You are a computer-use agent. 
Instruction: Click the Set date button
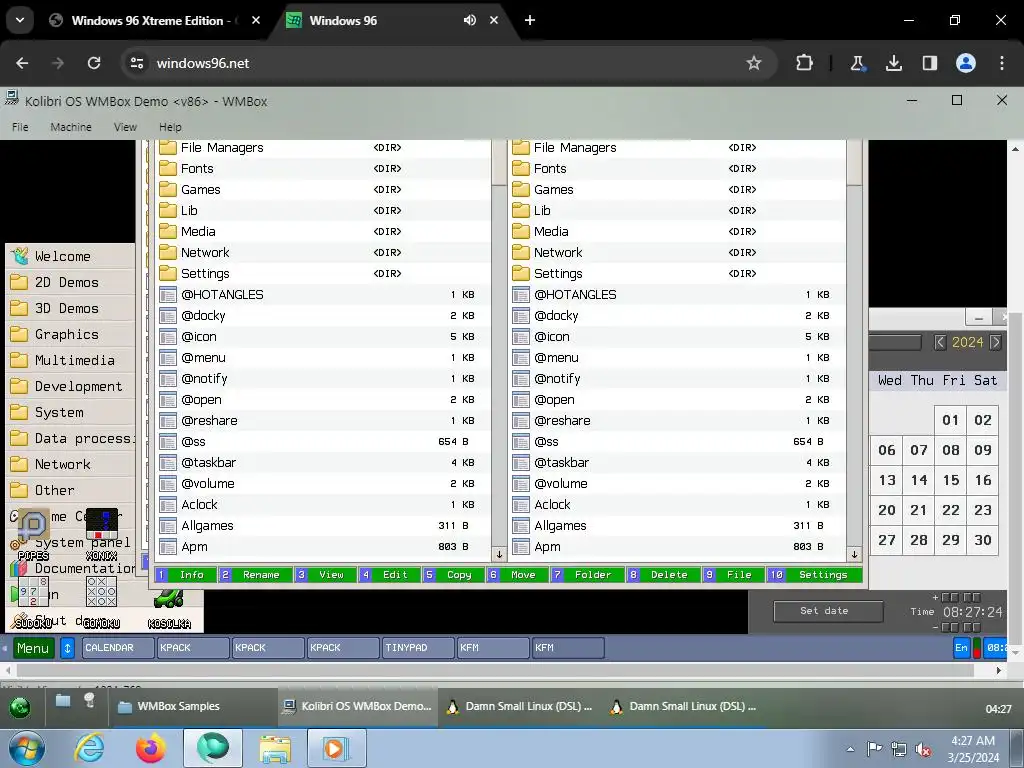(828, 611)
